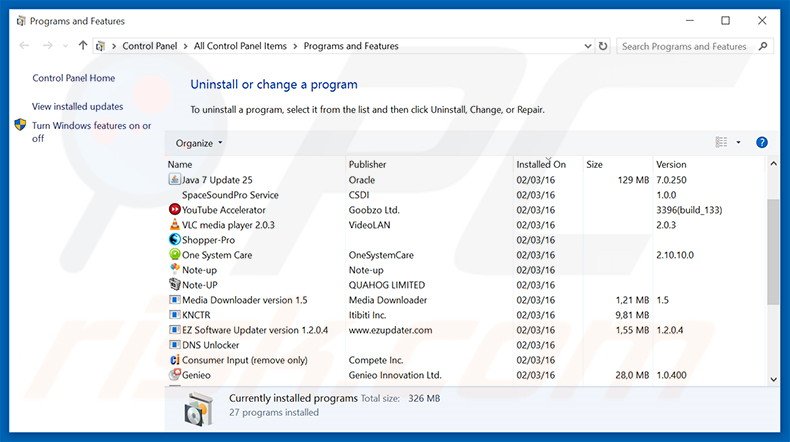Click the scrollbar down arrow
The image size is (790, 442).
773,380
